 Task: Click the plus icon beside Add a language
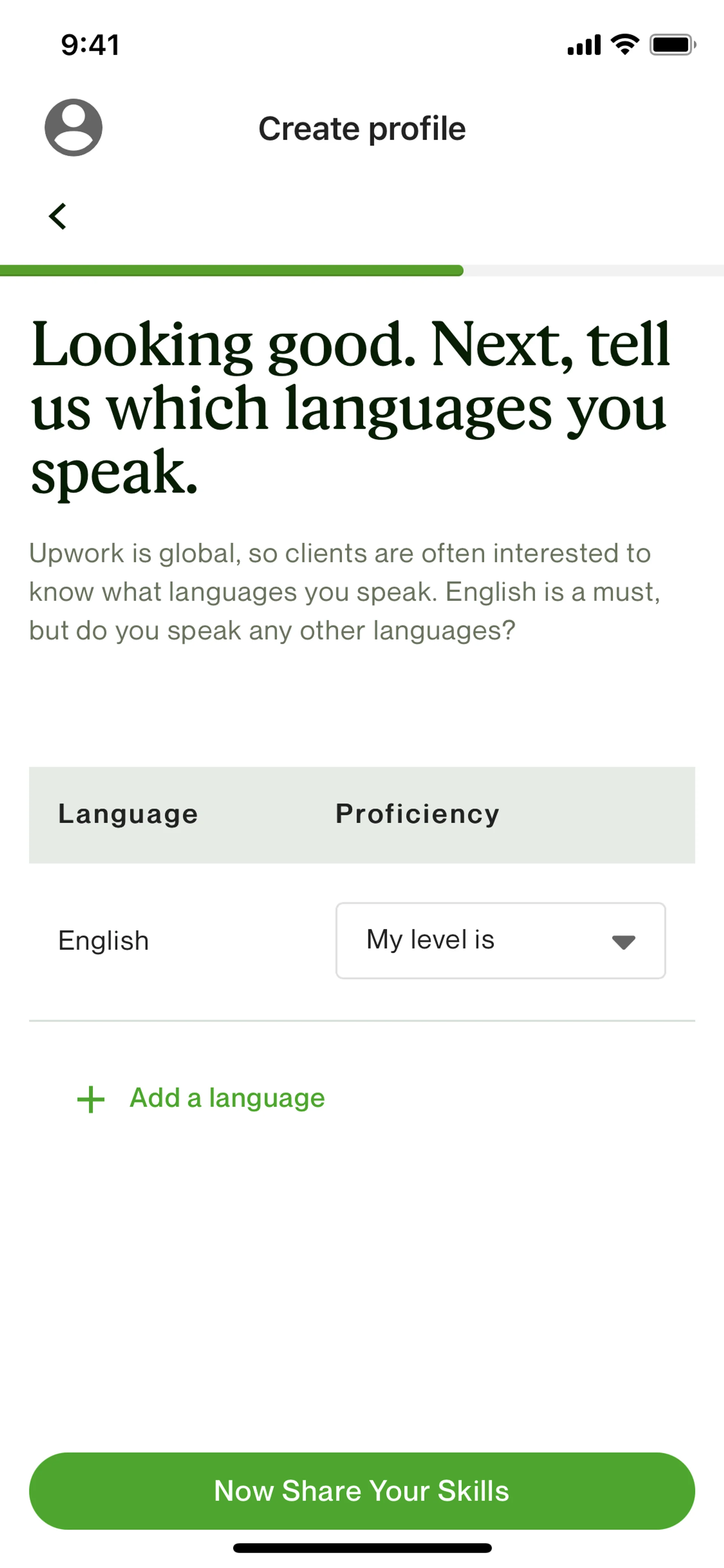coord(90,1099)
